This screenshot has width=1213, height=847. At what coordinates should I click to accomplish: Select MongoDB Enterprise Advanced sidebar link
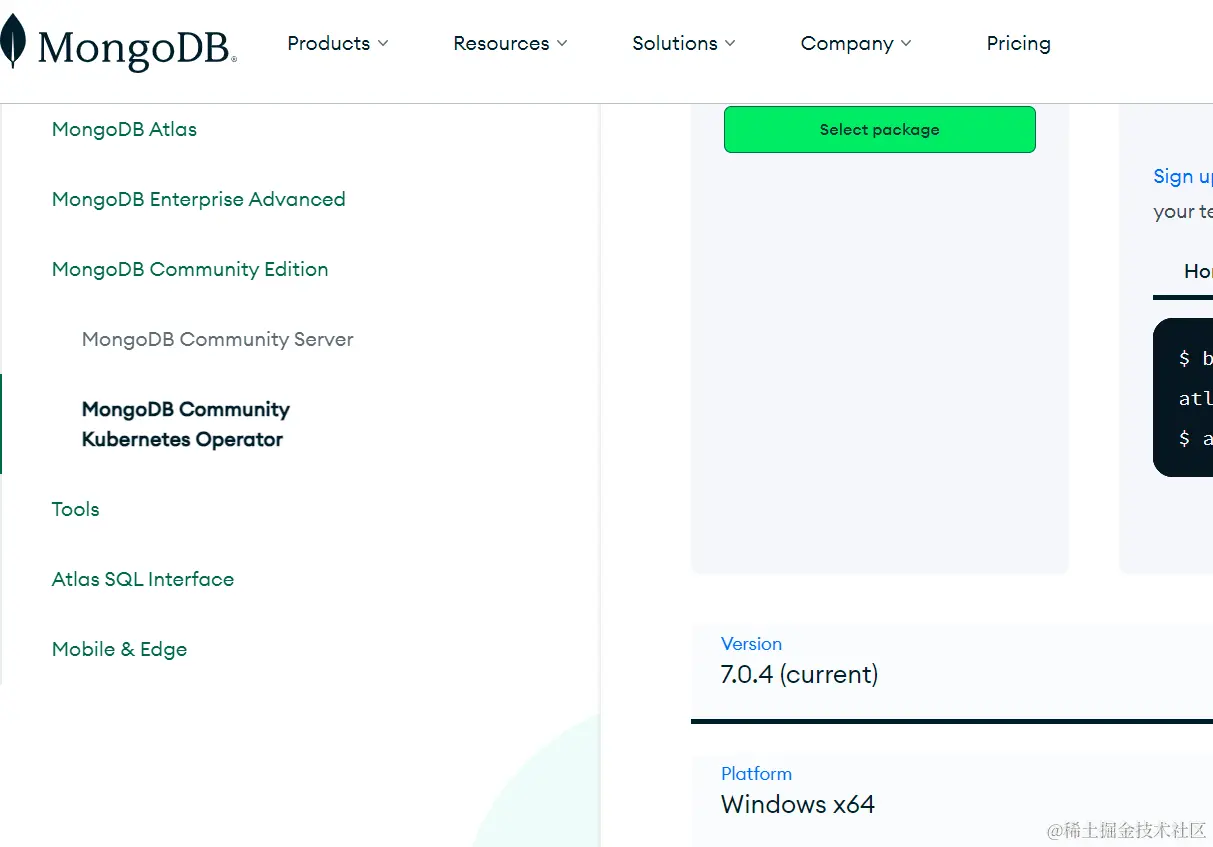[x=198, y=199]
